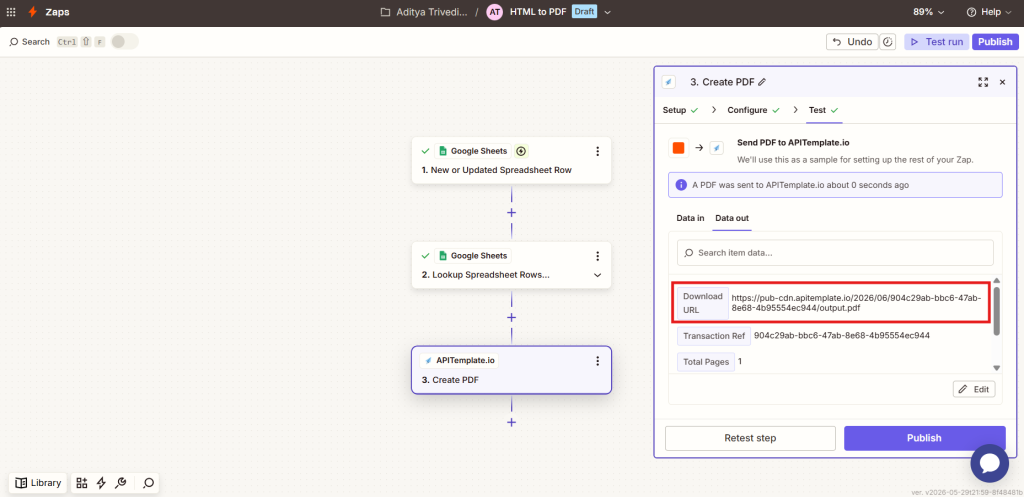Open the three-dot menu on step 3
This screenshot has width=1024, height=497.
point(597,361)
